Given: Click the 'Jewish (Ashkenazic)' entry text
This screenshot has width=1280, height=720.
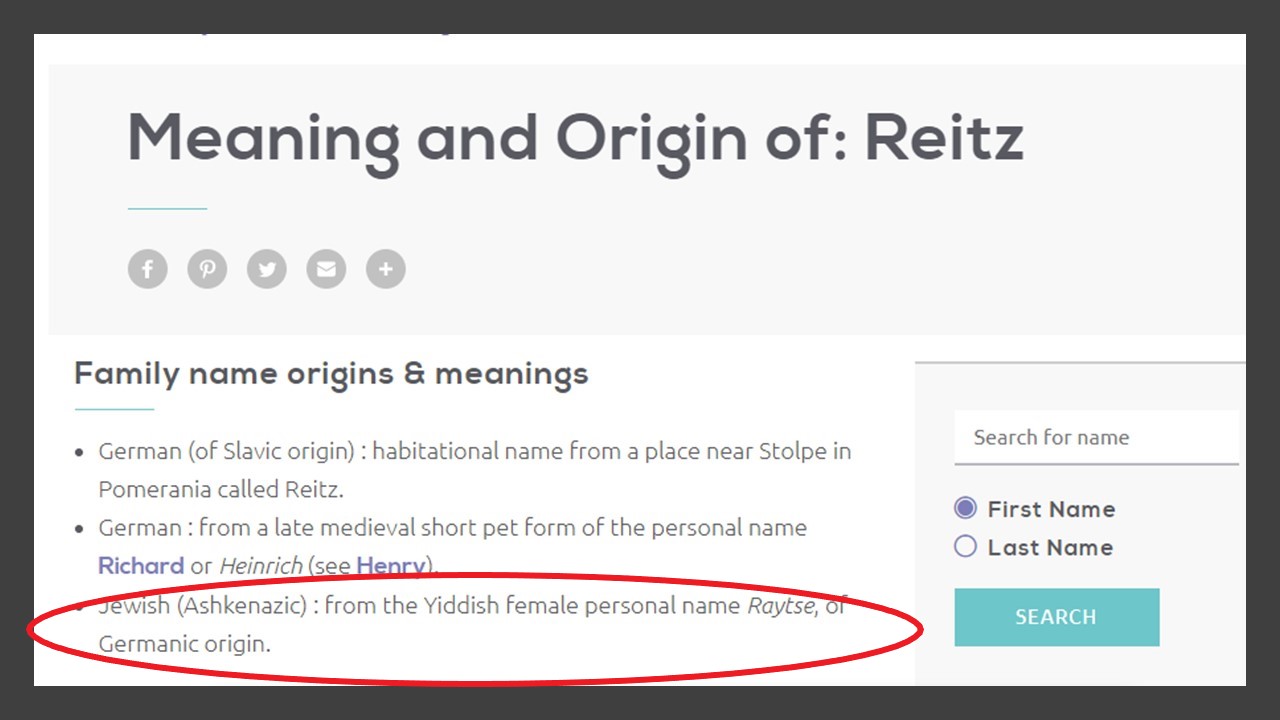Looking at the screenshot, I should pos(202,606).
